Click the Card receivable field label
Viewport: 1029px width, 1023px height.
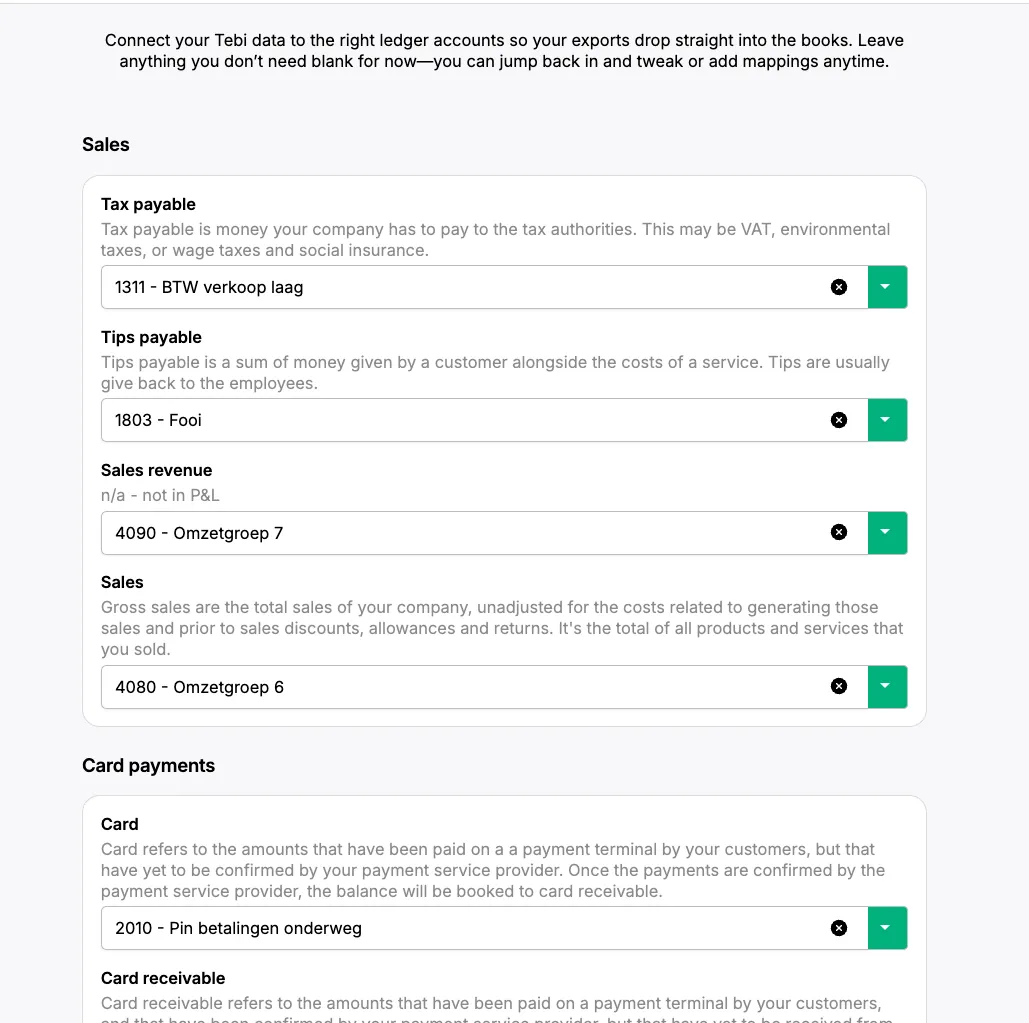tap(163, 979)
